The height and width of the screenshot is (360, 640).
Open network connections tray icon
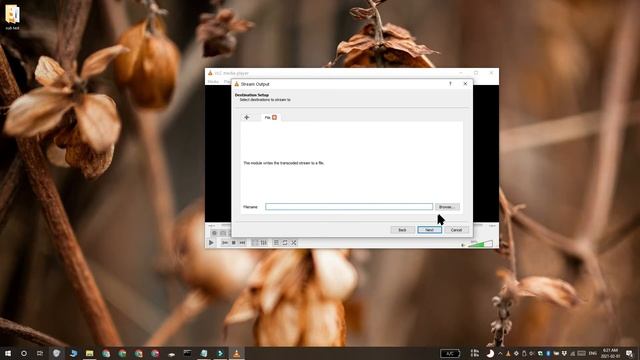point(572,353)
